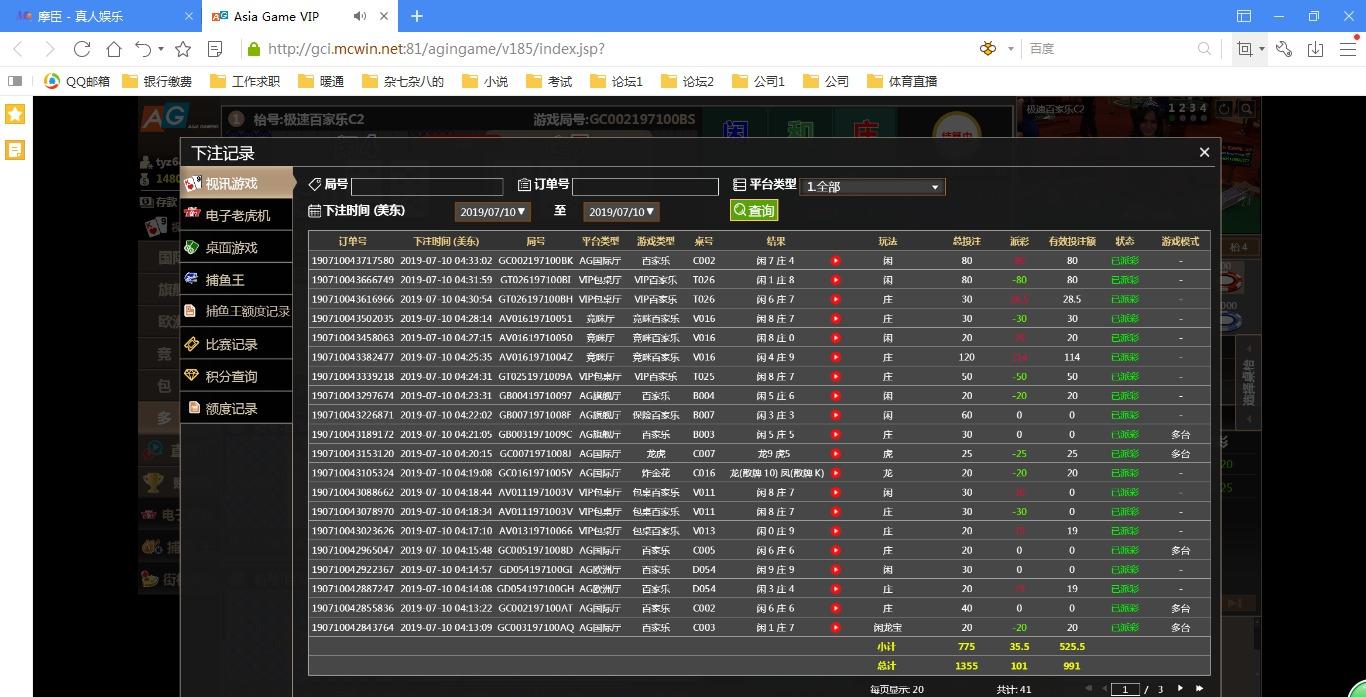Open the start date picker 2019/07/10
This screenshot has width=1366, height=697.
coord(492,211)
